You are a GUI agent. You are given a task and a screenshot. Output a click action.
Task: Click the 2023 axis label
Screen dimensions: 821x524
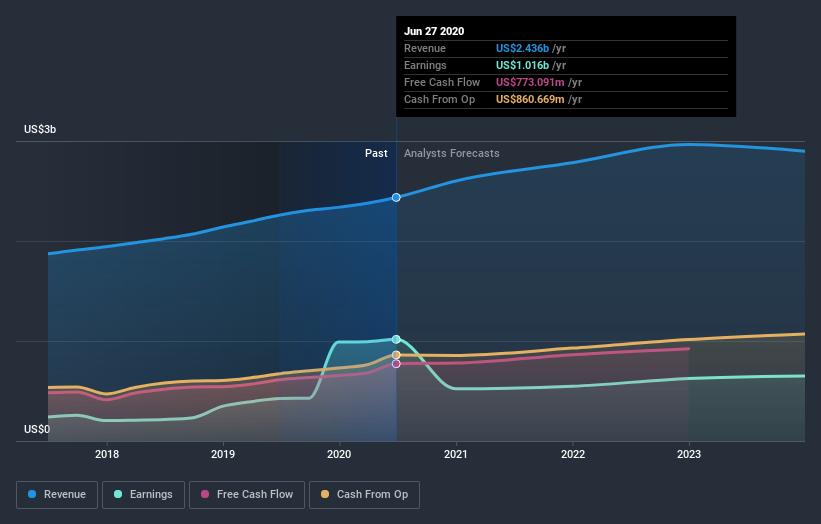tap(689, 454)
